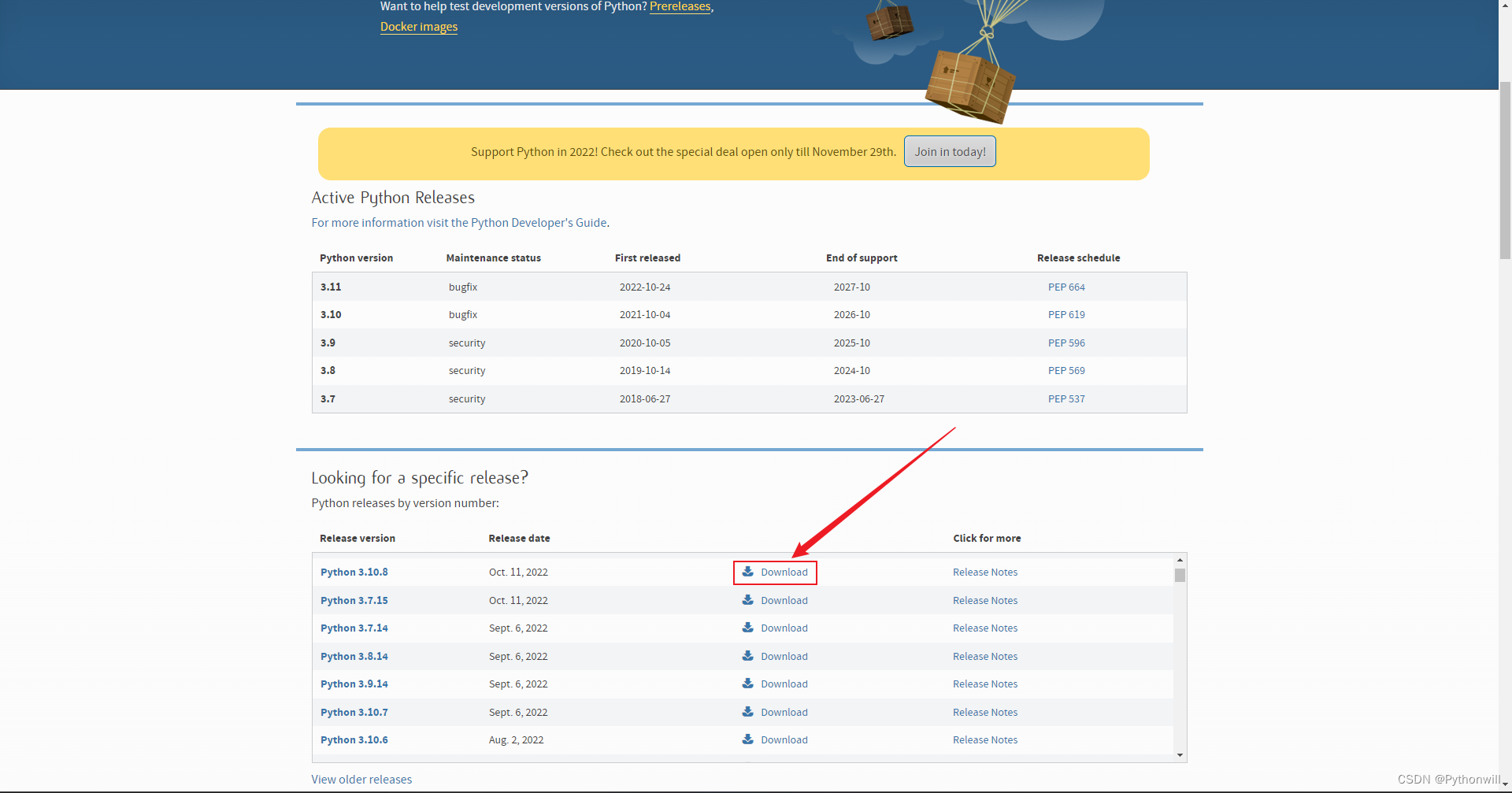This screenshot has height=793, width=1512.
Task: Open Release Notes for Python 3.8.14
Action: pos(985,657)
